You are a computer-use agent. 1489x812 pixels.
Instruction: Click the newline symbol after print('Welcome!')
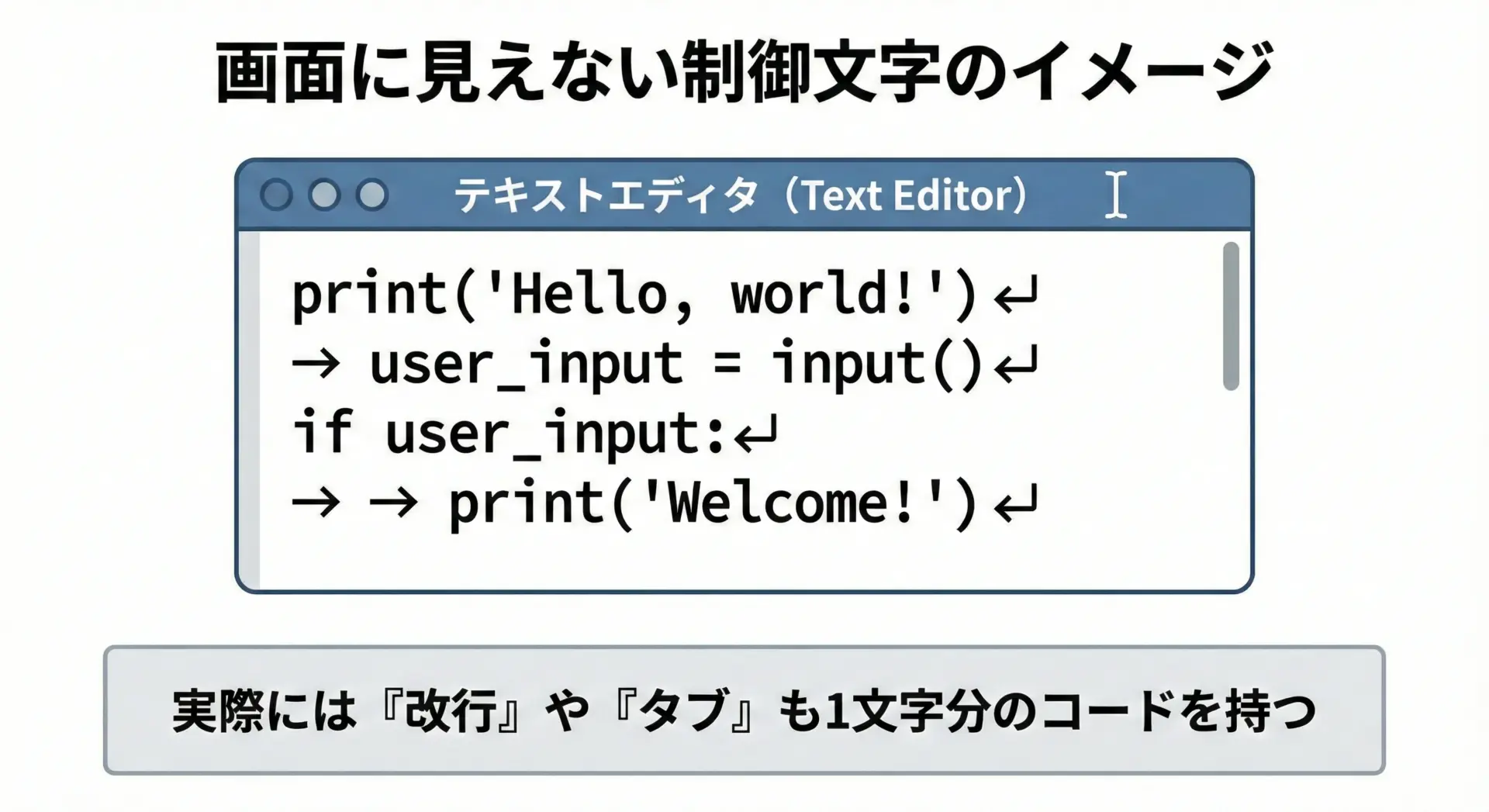[1015, 504]
